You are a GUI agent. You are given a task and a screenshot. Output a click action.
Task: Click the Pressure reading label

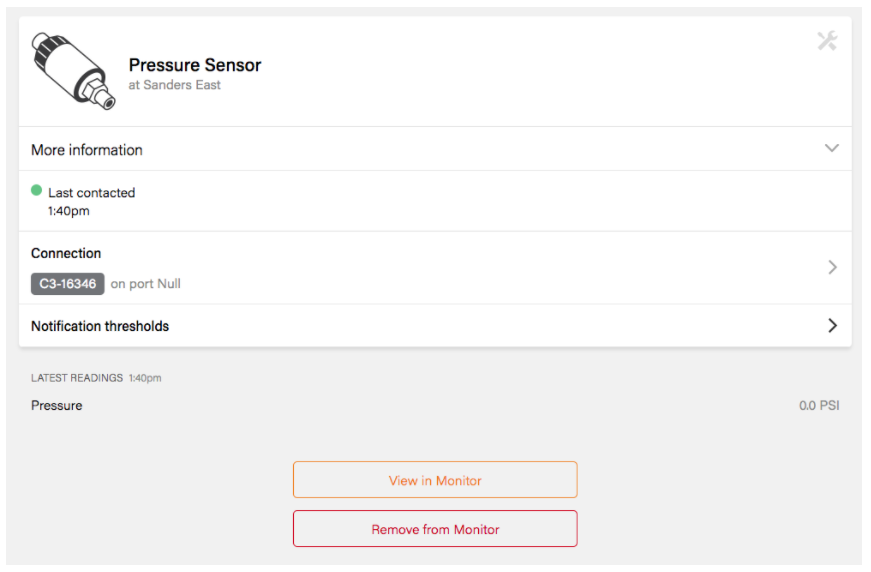pos(57,406)
